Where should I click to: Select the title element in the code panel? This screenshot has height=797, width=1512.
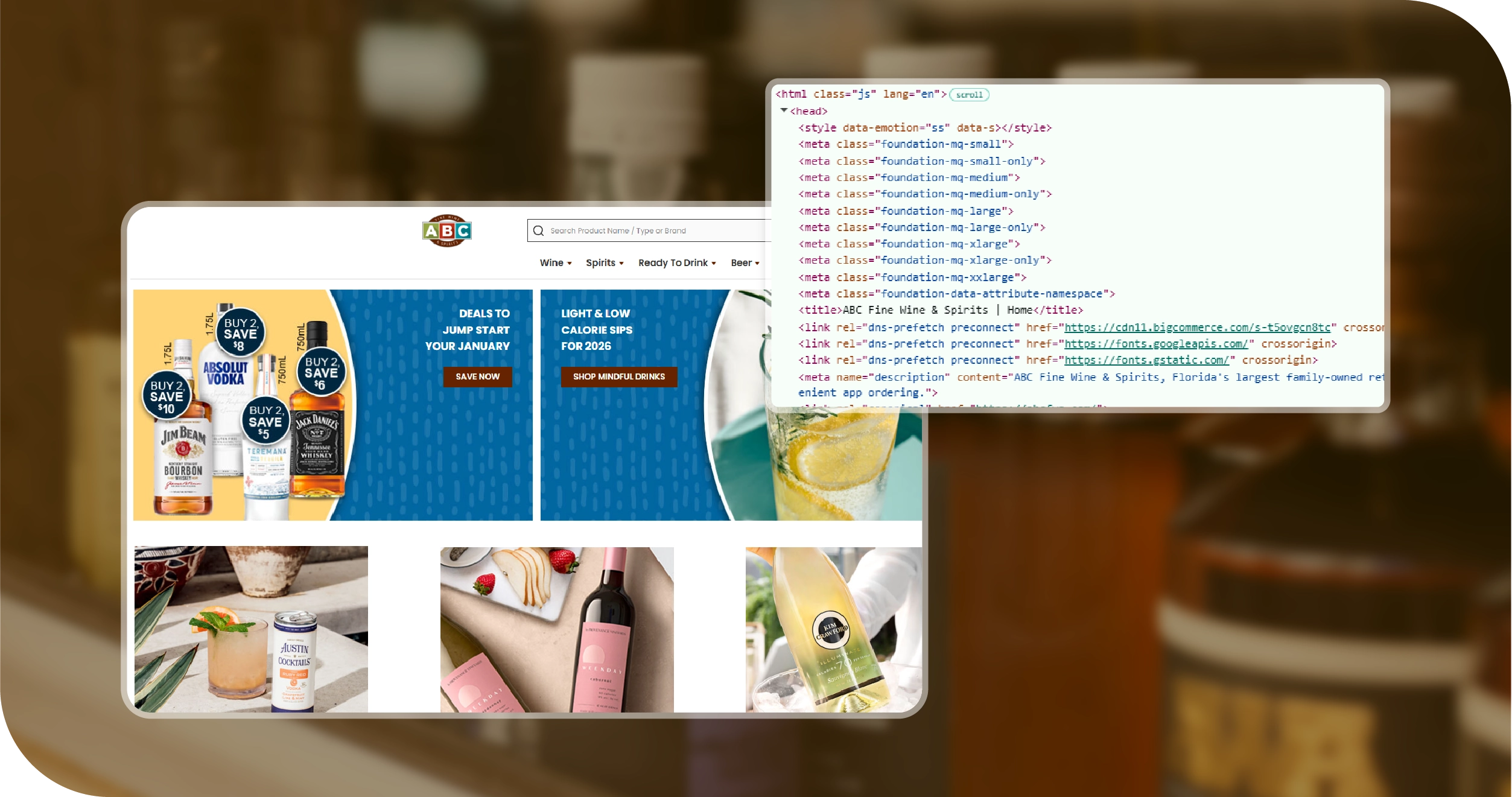point(940,310)
